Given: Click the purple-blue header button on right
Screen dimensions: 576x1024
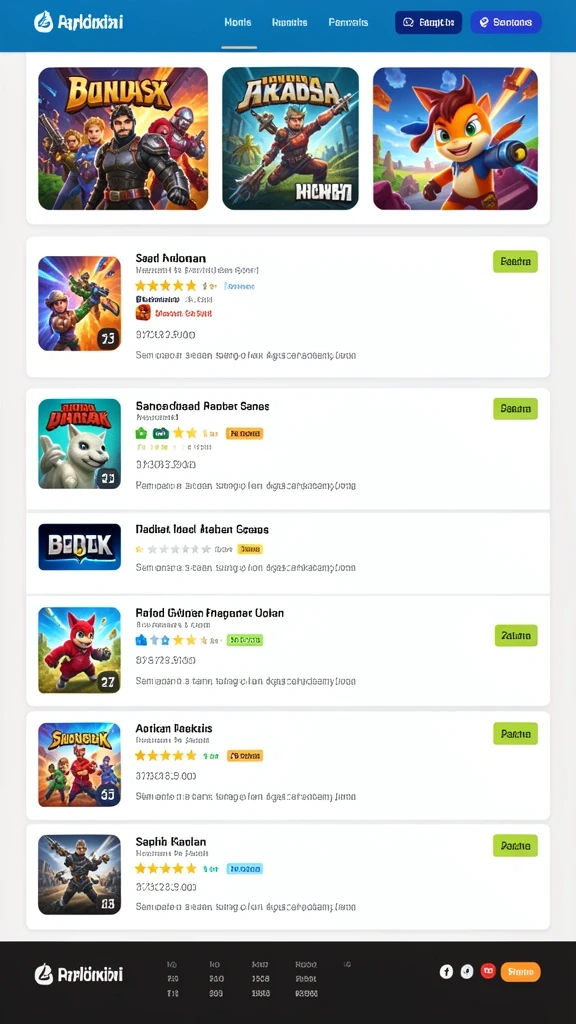Looking at the screenshot, I should pos(506,22).
